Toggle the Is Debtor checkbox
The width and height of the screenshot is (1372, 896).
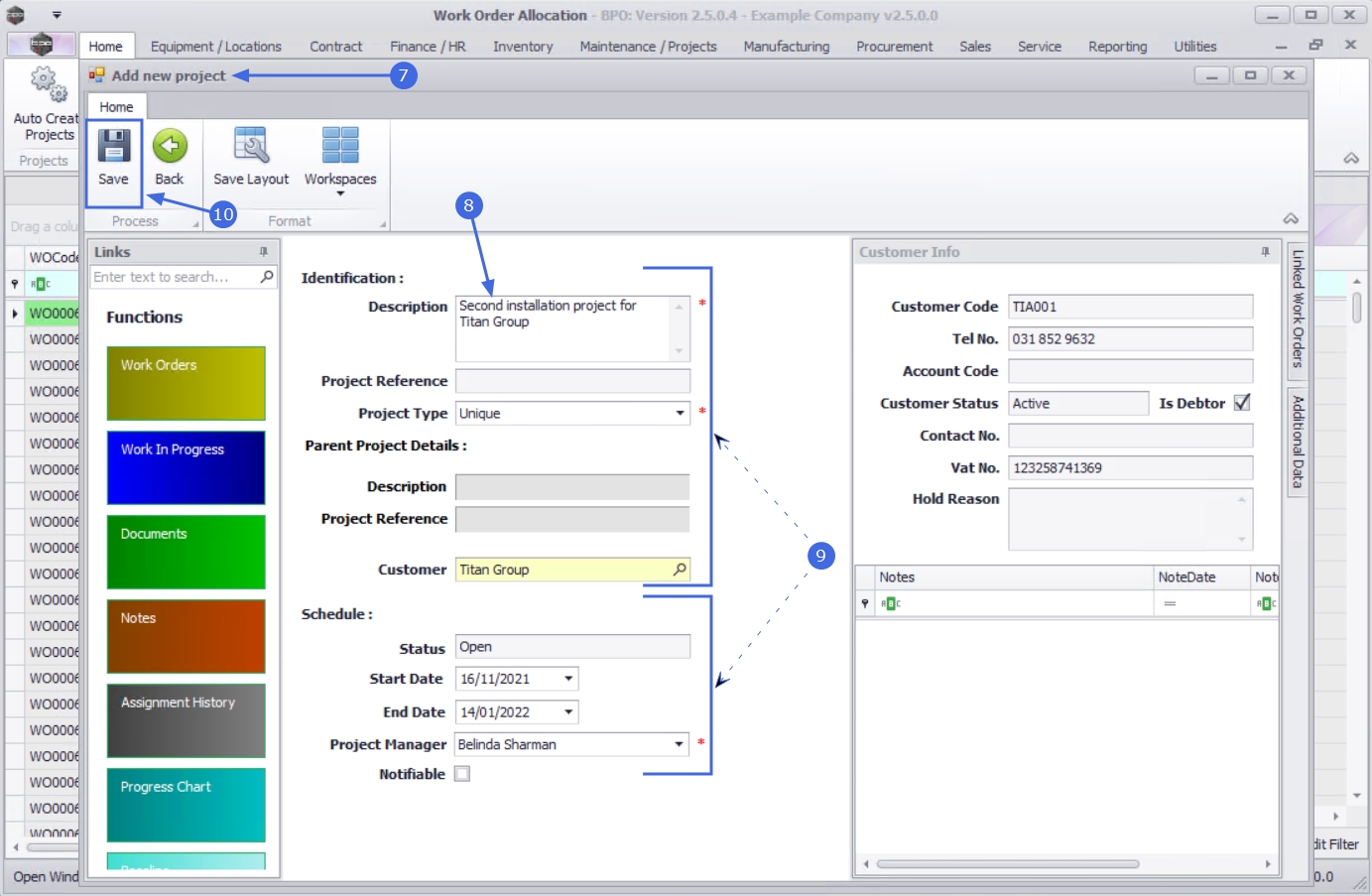pos(1242,403)
